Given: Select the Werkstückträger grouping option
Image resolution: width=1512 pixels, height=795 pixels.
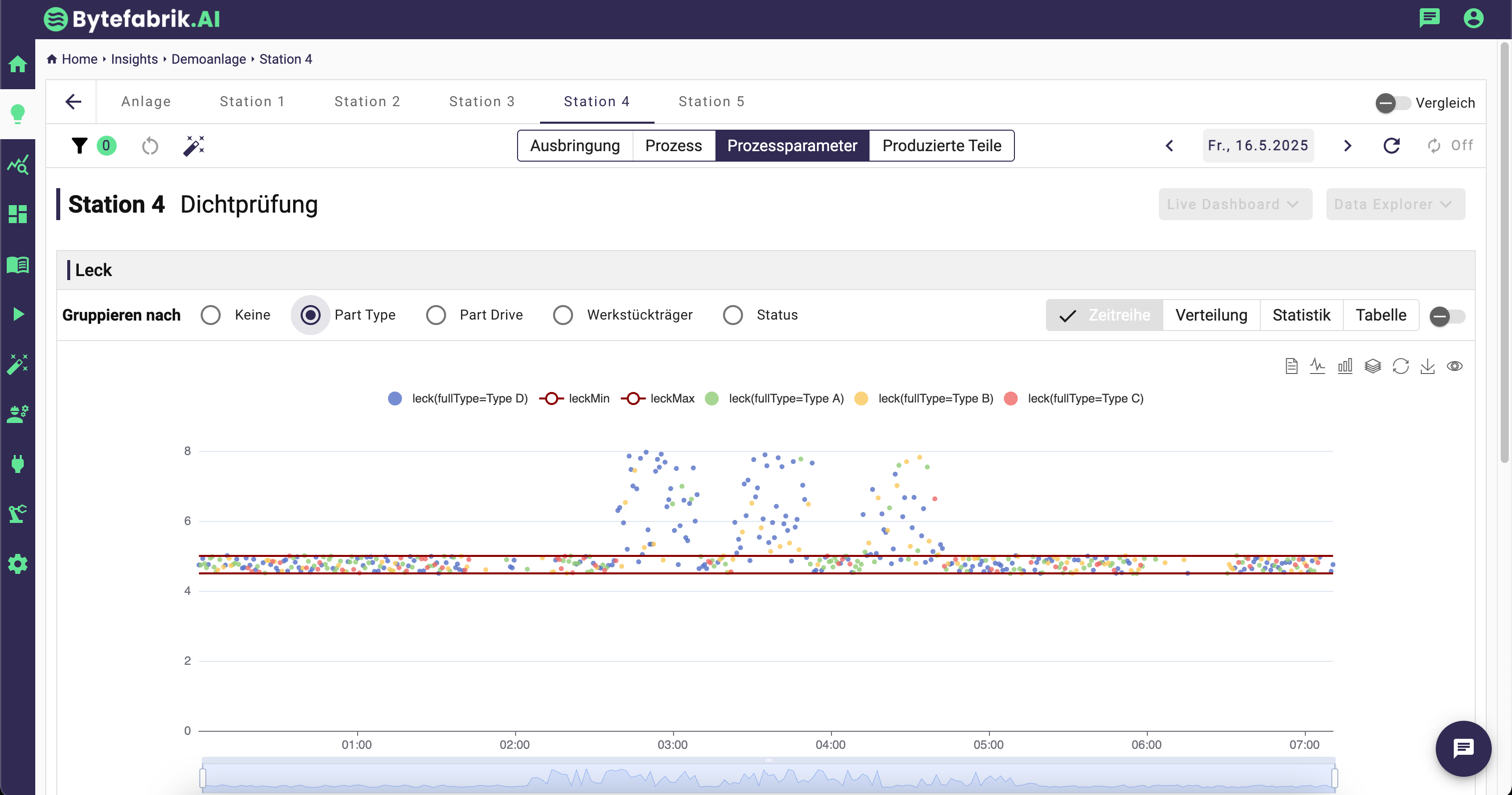Looking at the screenshot, I should pyautogui.click(x=563, y=315).
